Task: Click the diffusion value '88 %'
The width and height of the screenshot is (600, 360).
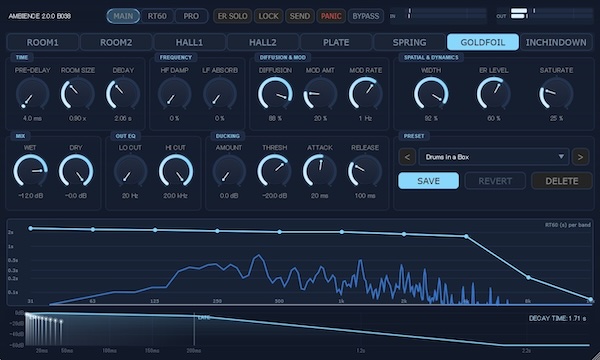Action: click(275, 119)
